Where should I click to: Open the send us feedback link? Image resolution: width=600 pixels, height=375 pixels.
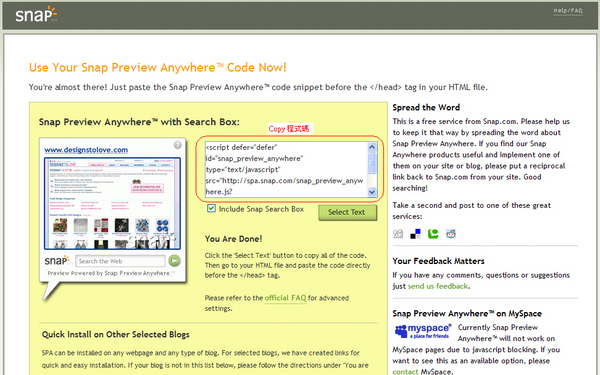[x=438, y=286]
